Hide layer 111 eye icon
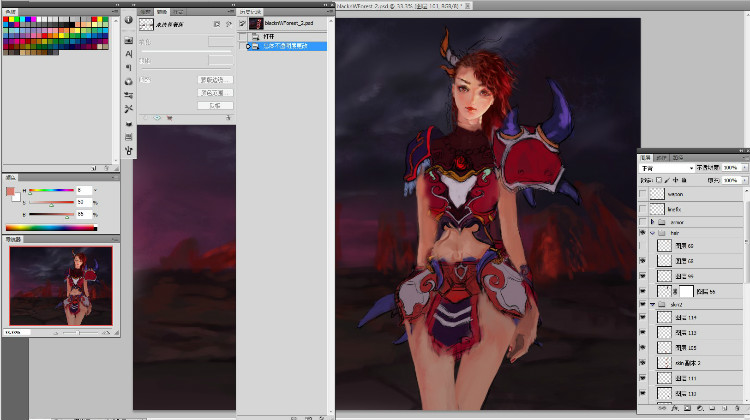Image resolution: width=750 pixels, height=420 pixels. [x=642, y=378]
